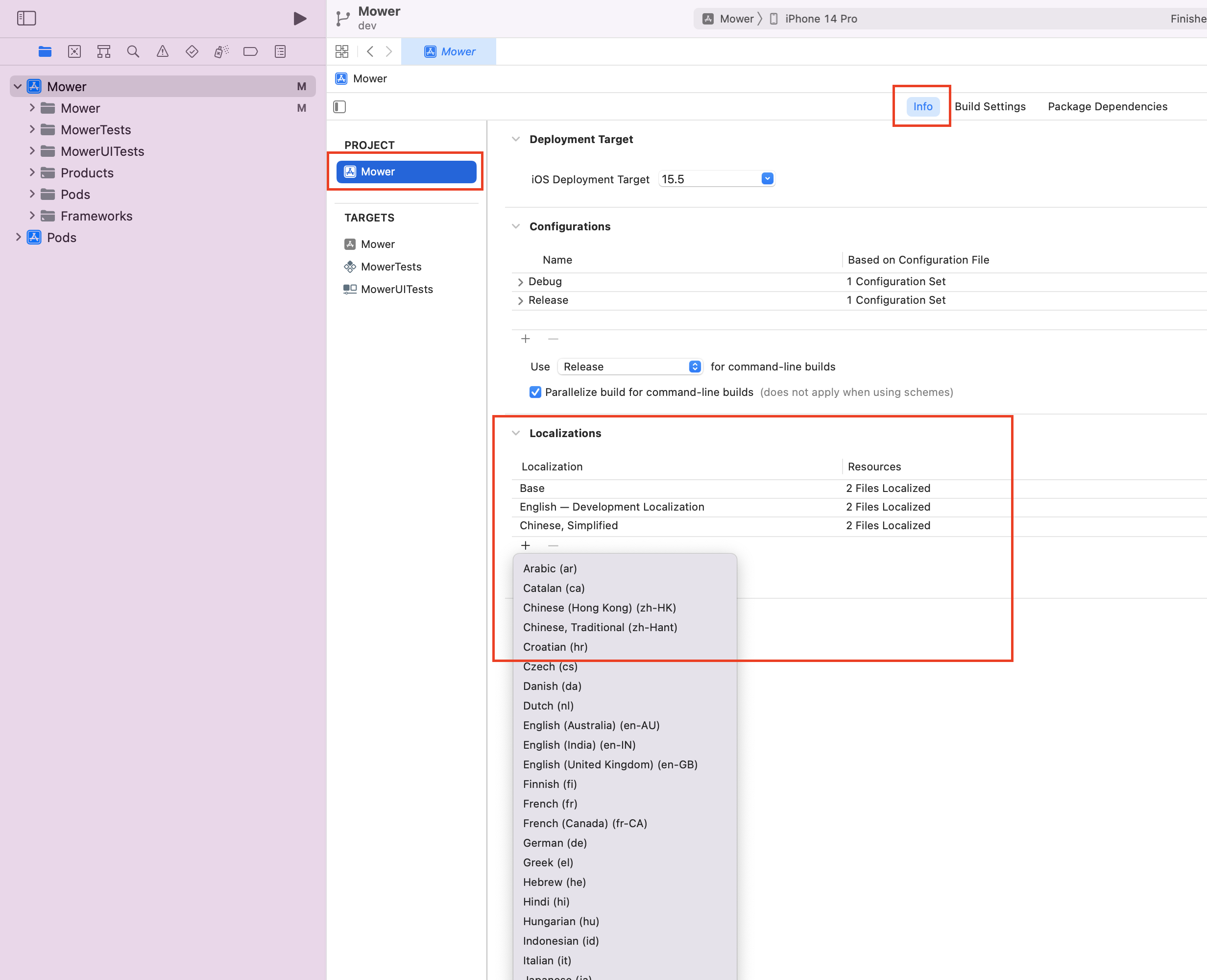
Task: Open the Project navigator folder icon
Action: [x=45, y=52]
